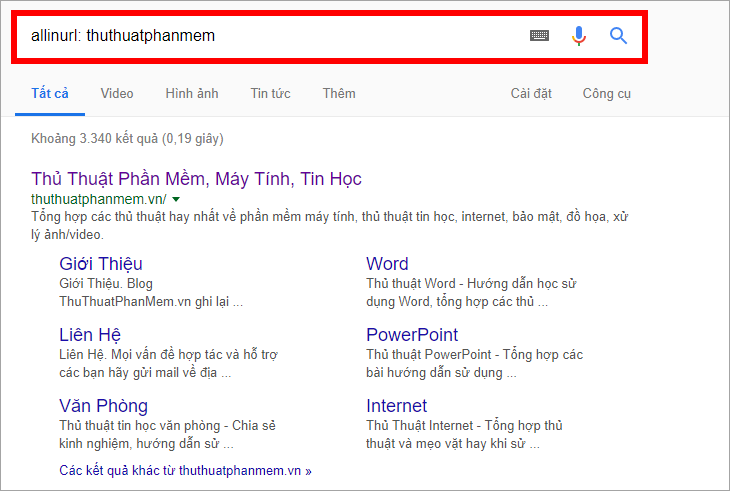Click snippet text starting Tổng hợp các thủ thuật
This screenshot has width=730, height=491.
click(330, 225)
